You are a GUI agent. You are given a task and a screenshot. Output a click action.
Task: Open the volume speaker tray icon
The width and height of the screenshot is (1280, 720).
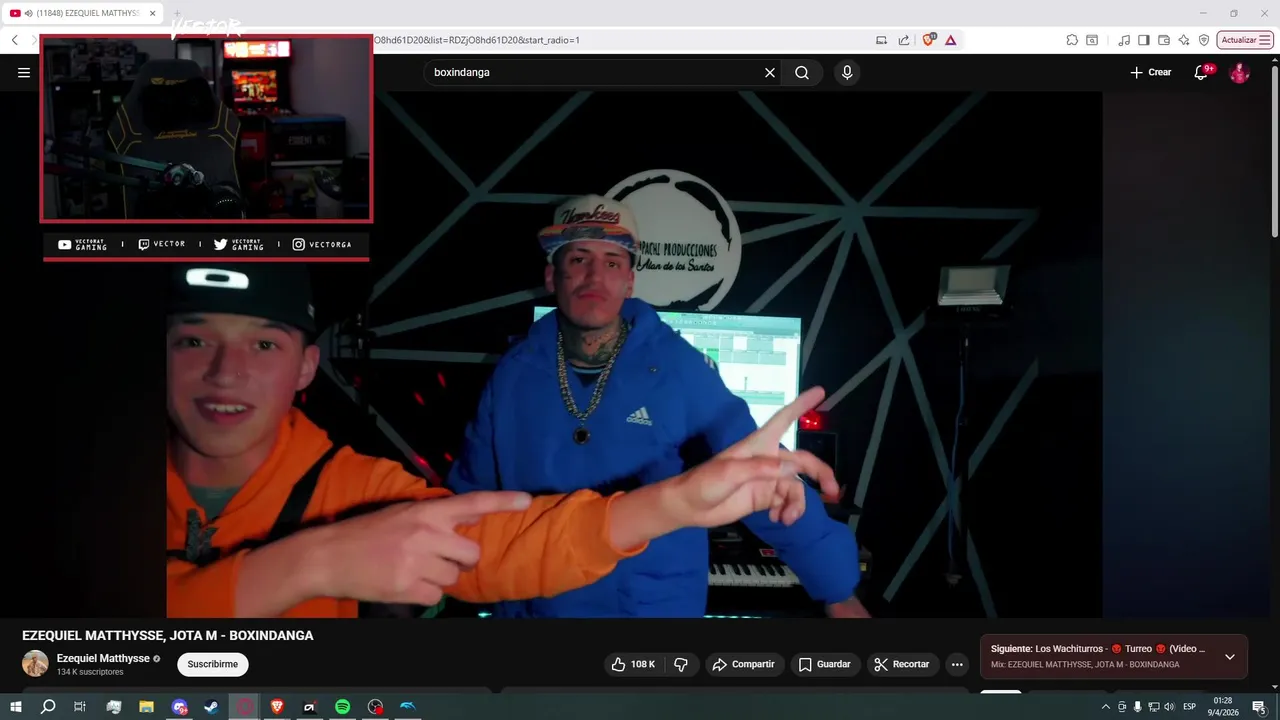click(1169, 707)
